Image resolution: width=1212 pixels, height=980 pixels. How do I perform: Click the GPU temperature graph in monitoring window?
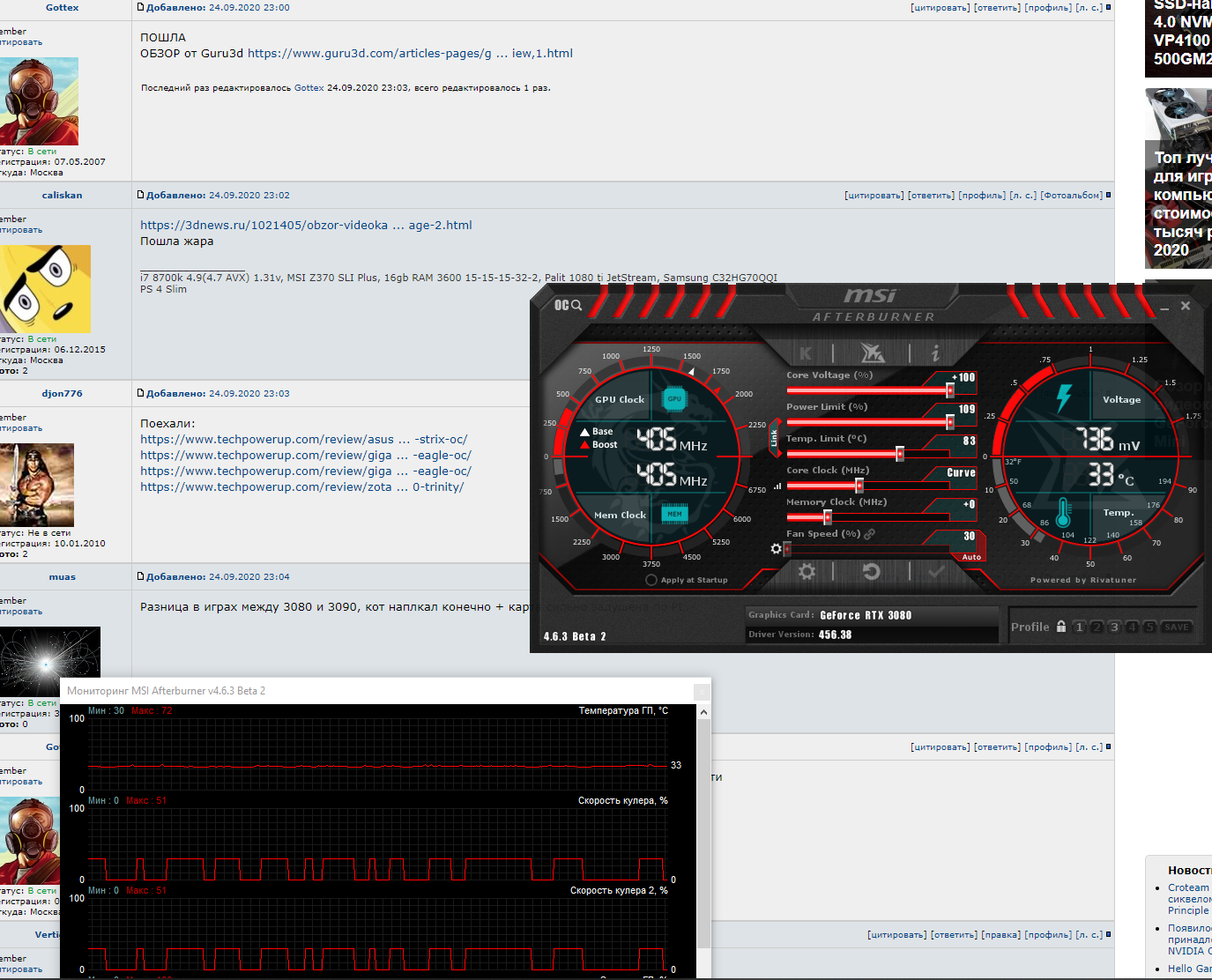point(377,754)
